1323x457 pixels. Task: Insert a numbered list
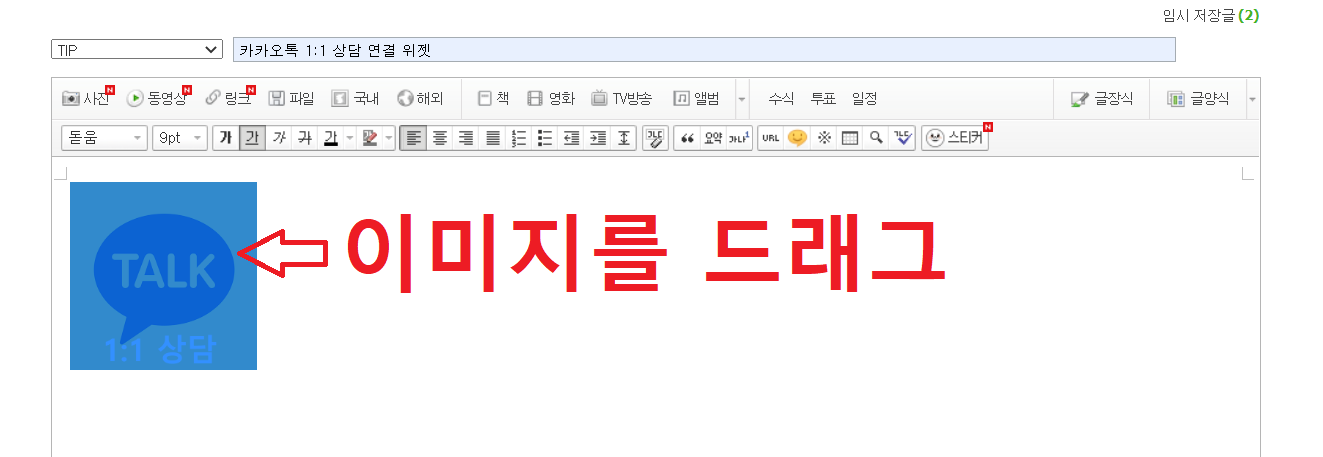(x=519, y=138)
